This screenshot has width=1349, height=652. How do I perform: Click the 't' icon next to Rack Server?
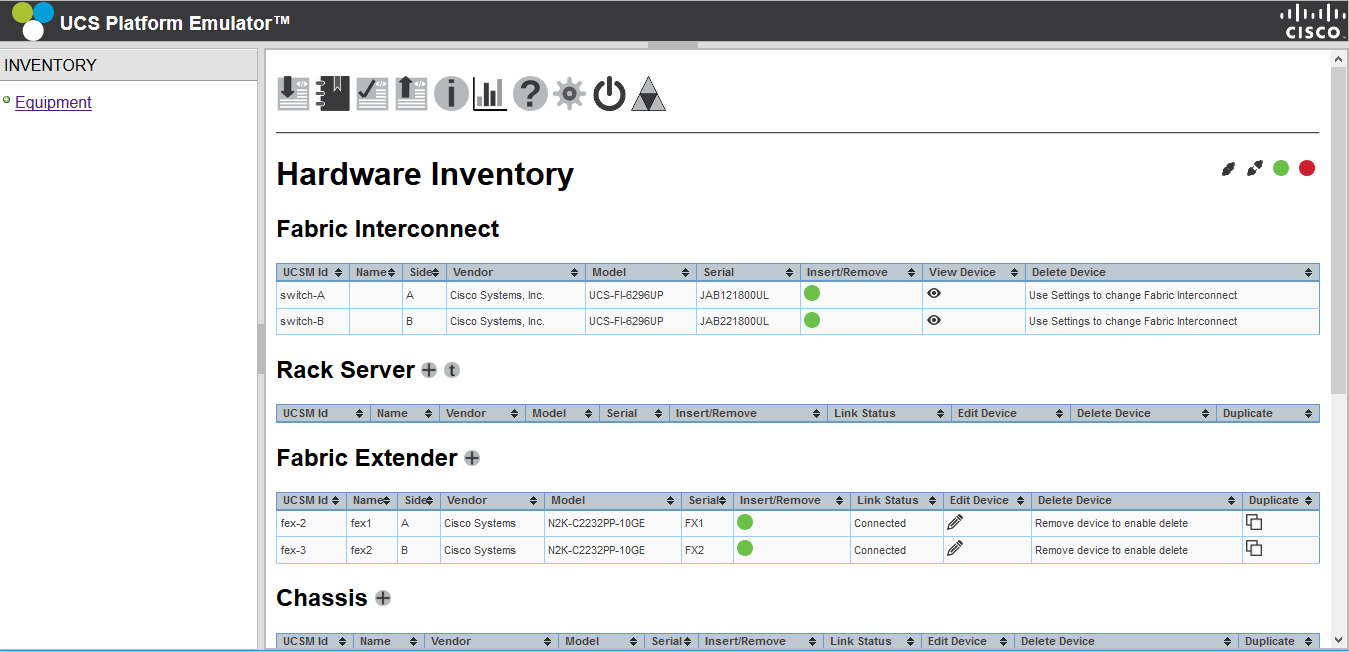[x=452, y=370]
